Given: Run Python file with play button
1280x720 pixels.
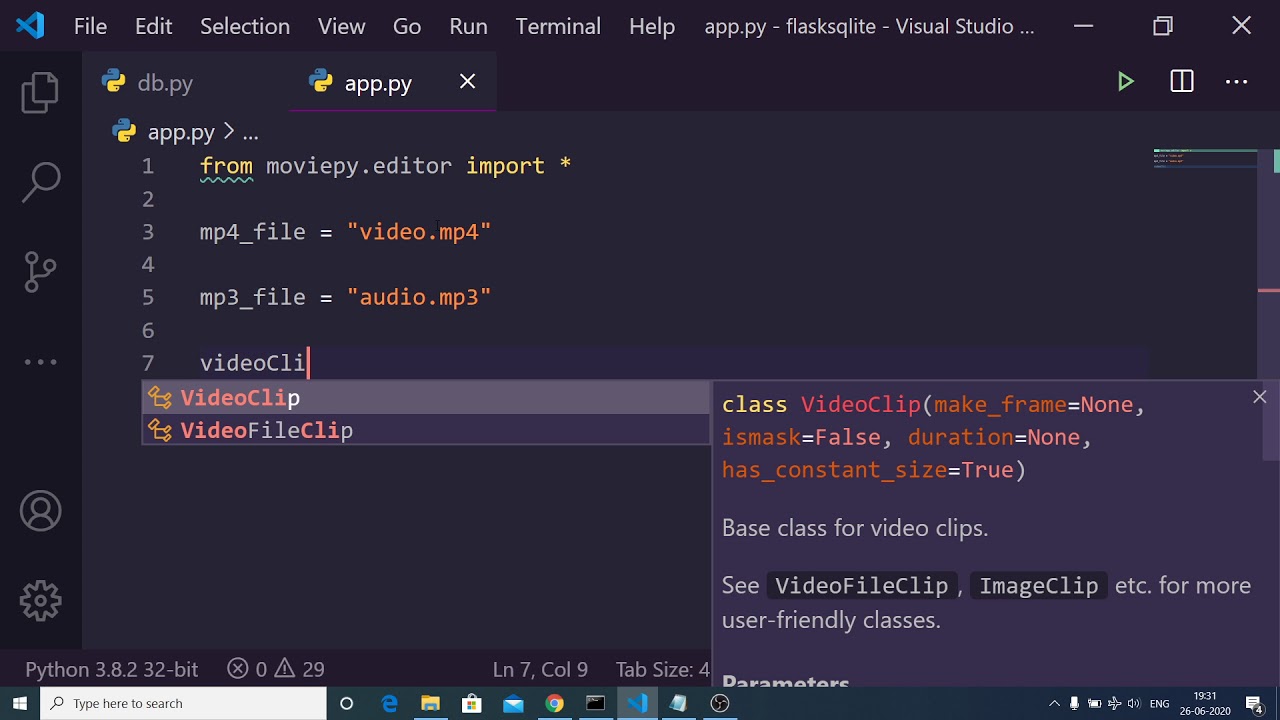Looking at the screenshot, I should click(x=1125, y=82).
